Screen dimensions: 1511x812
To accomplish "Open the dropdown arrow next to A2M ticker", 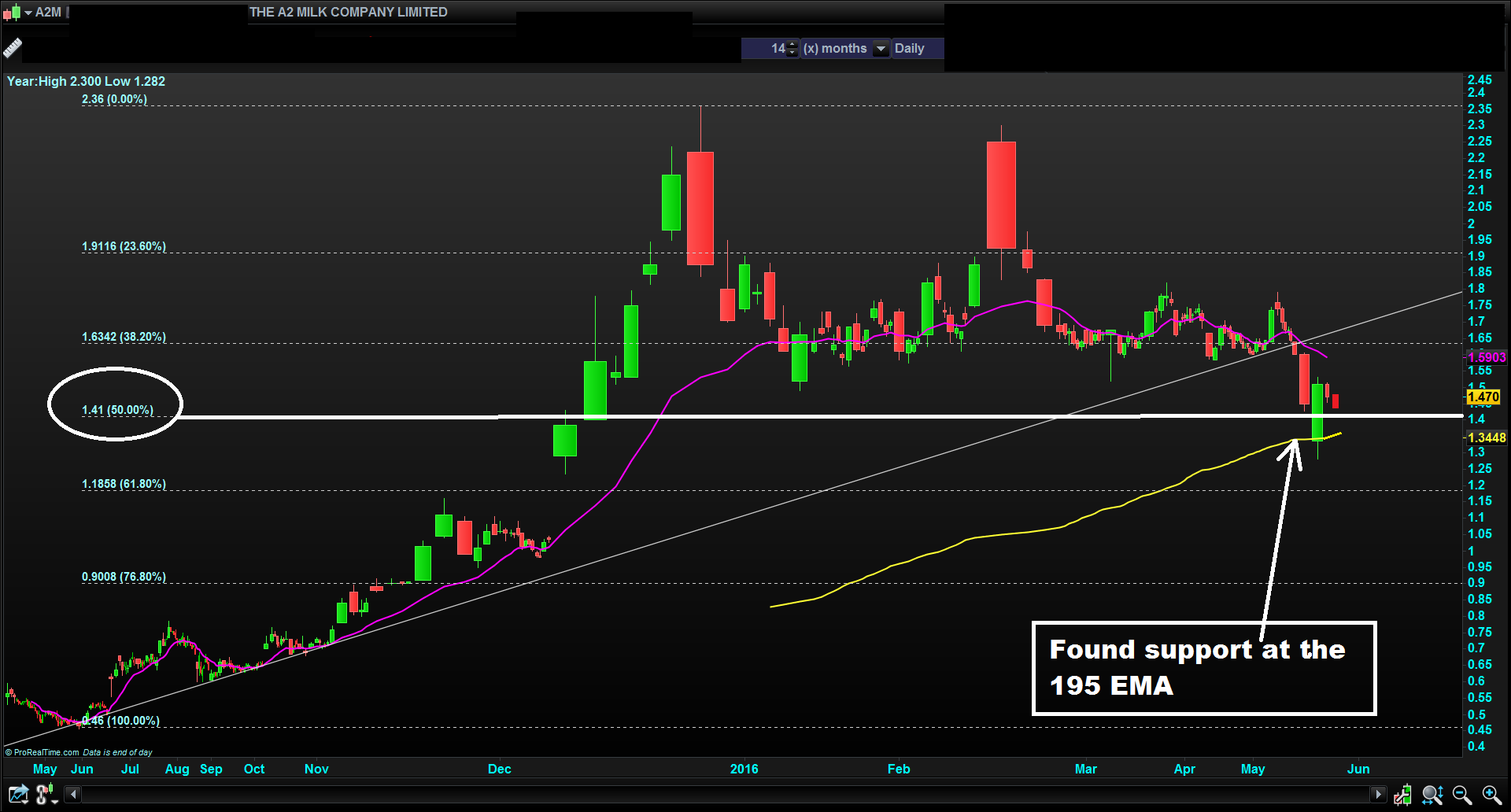I will pyautogui.click(x=28, y=13).
